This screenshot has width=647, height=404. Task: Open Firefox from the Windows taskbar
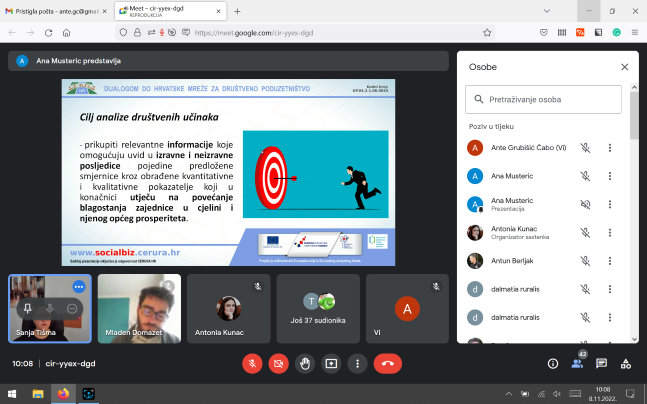click(x=63, y=394)
